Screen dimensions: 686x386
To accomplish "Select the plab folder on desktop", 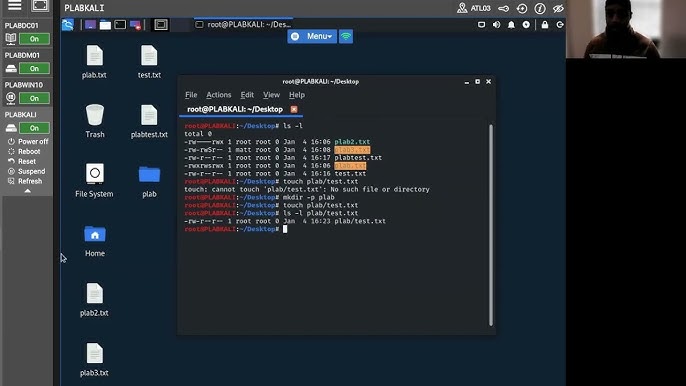I will pos(149,181).
